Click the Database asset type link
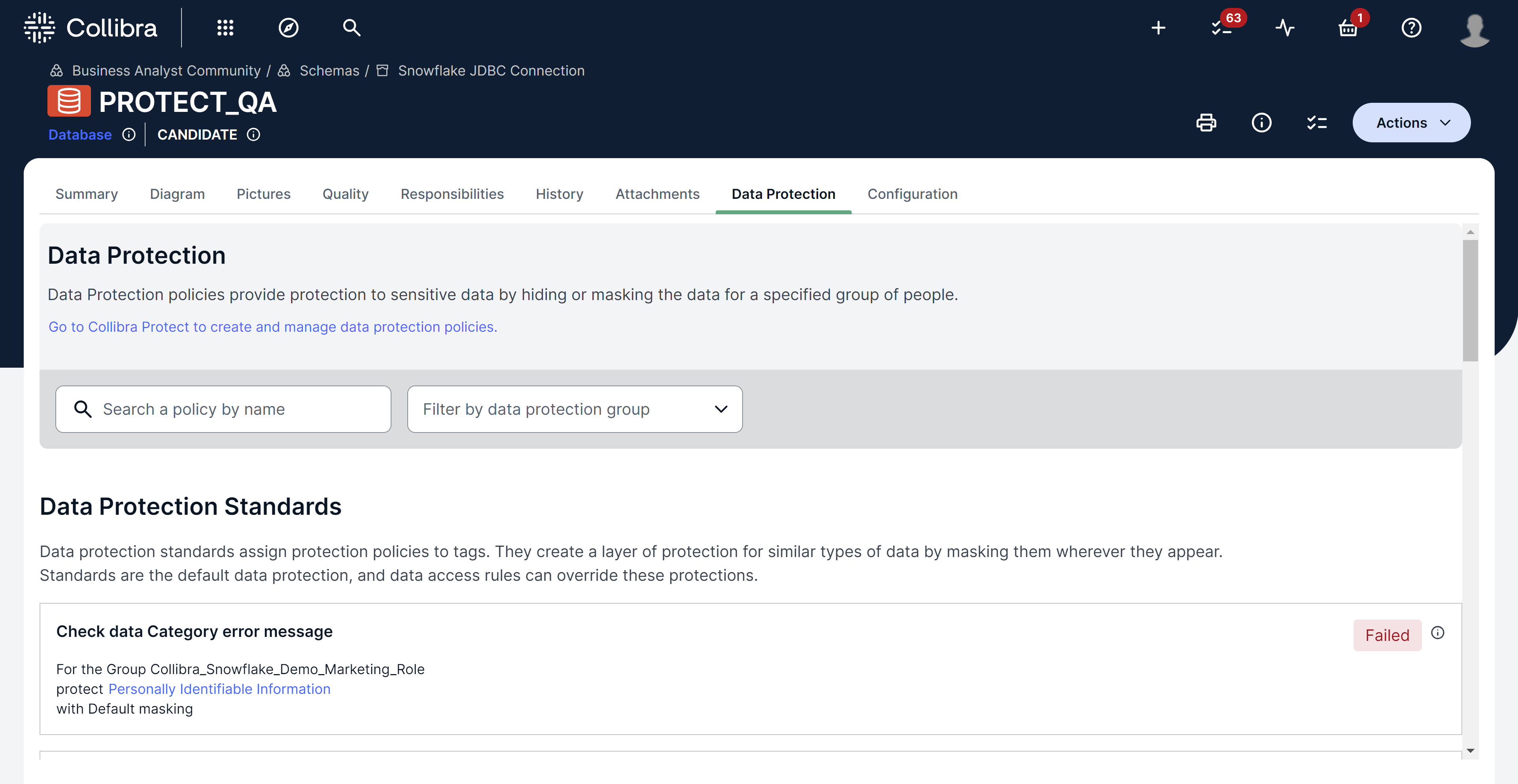The height and width of the screenshot is (784, 1518). pos(80,135)
